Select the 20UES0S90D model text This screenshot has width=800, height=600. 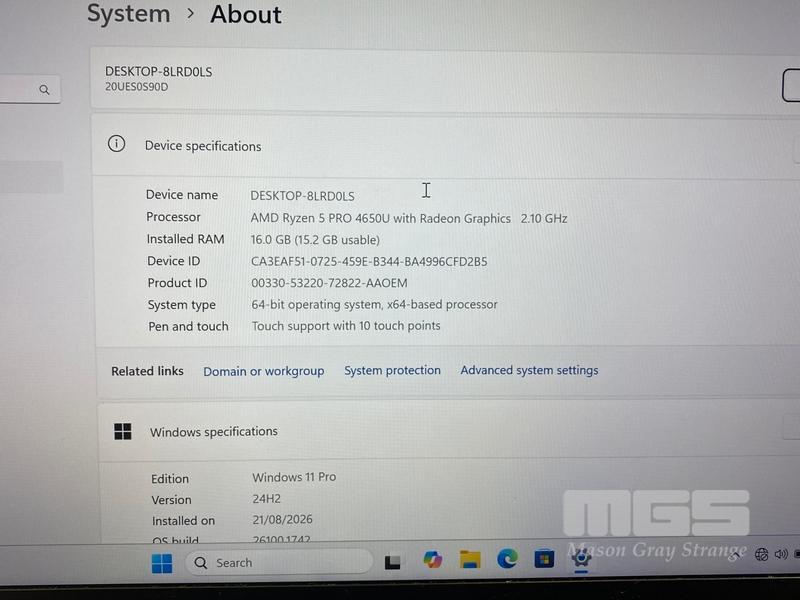[136, 87]
